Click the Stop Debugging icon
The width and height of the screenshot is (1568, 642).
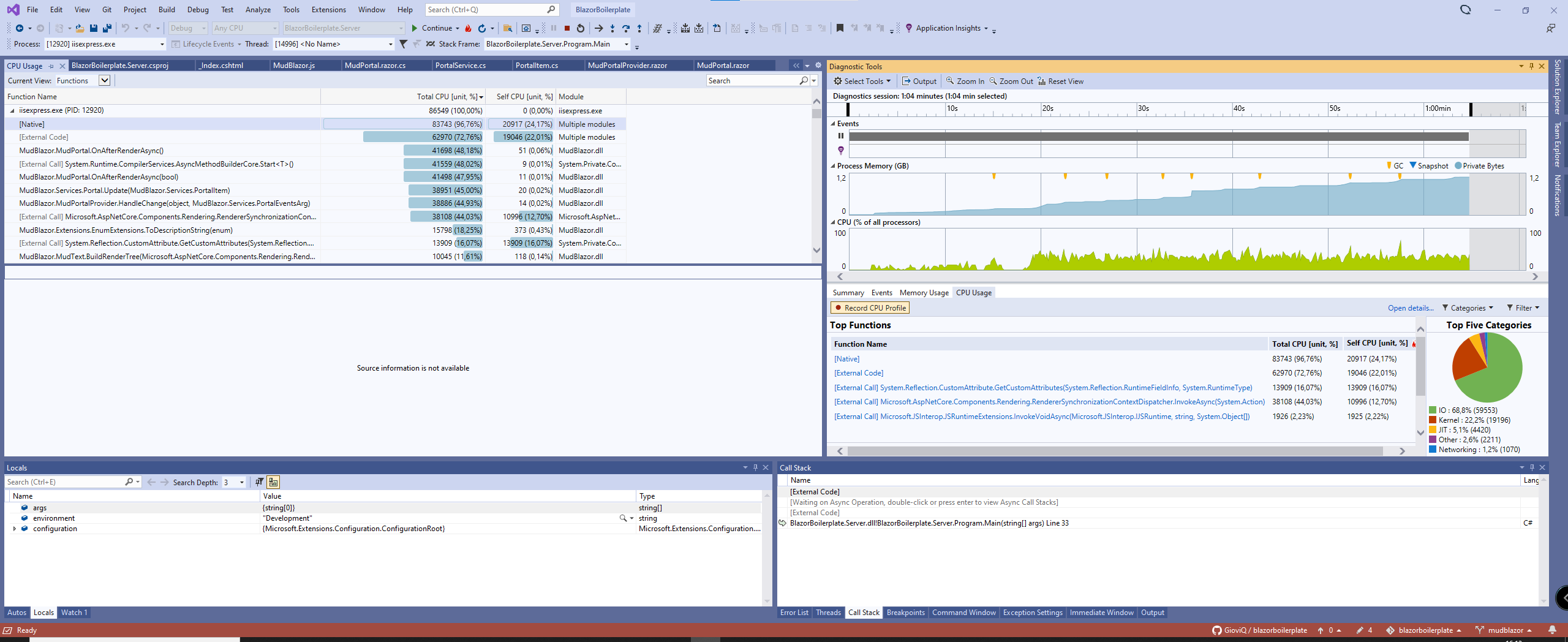567,28
